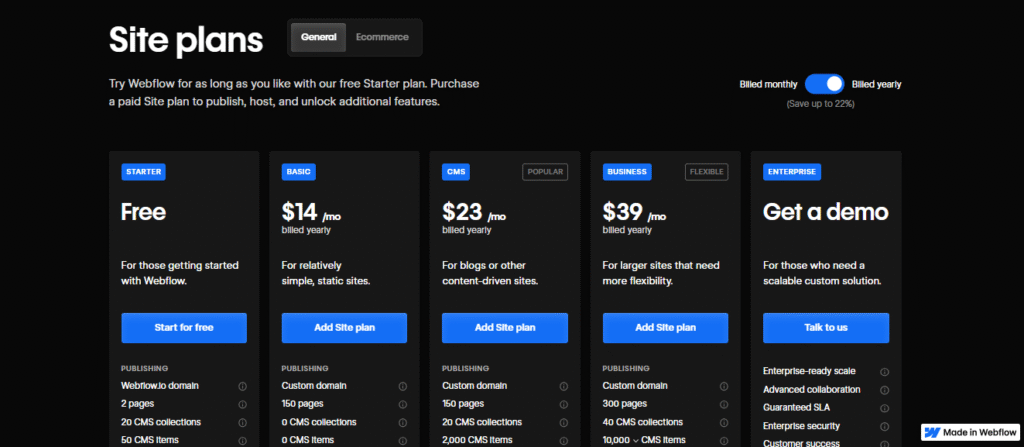The width and height of the screenshot is (1024, 447).
Task: Click the $14 /mo price
Action: (x=311, y=212)
